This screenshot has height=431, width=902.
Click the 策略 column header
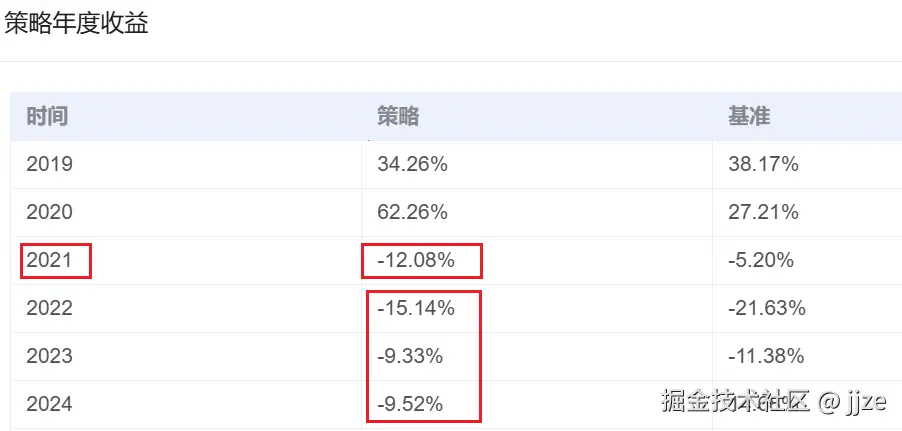point(398,117)
